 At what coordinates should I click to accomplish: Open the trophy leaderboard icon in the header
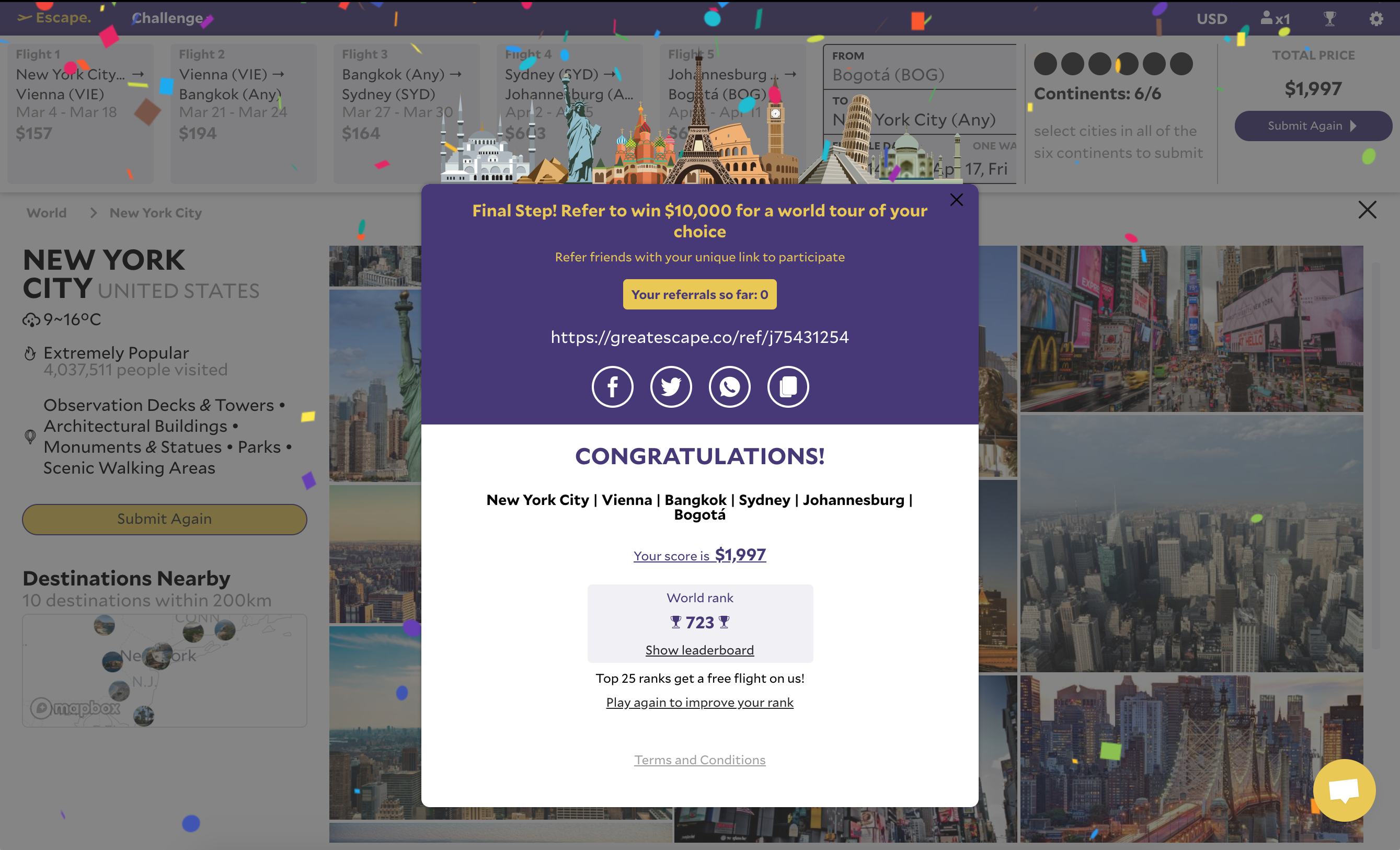click(1329, 19)
